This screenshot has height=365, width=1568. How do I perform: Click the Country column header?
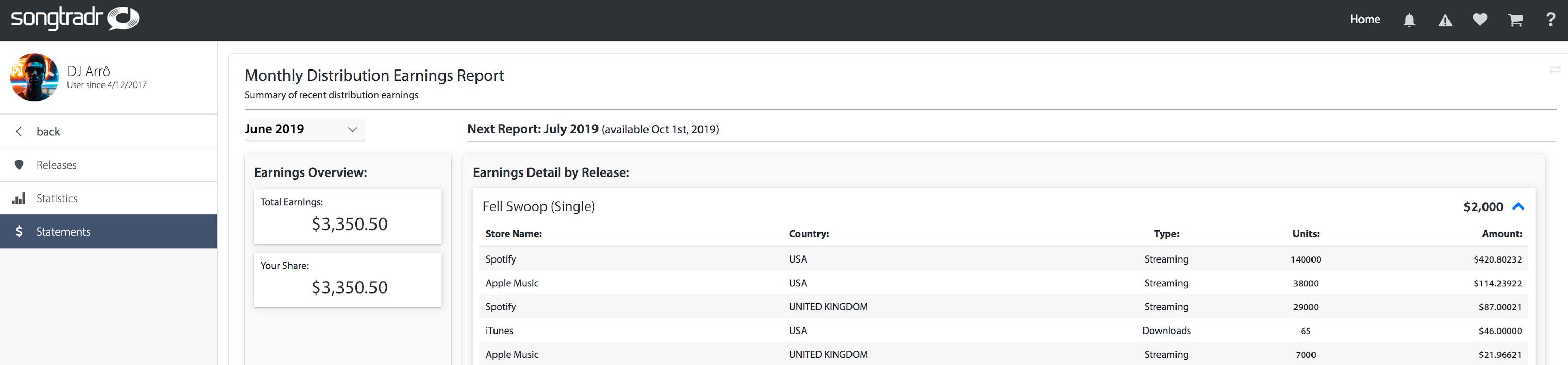809,234
